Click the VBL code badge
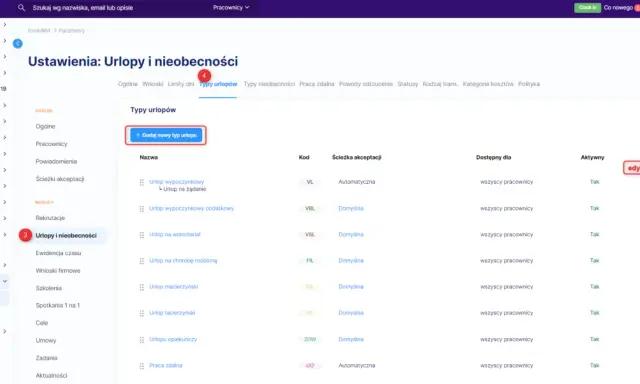Screen dimensions: 640x384 [x=310, y=208]
